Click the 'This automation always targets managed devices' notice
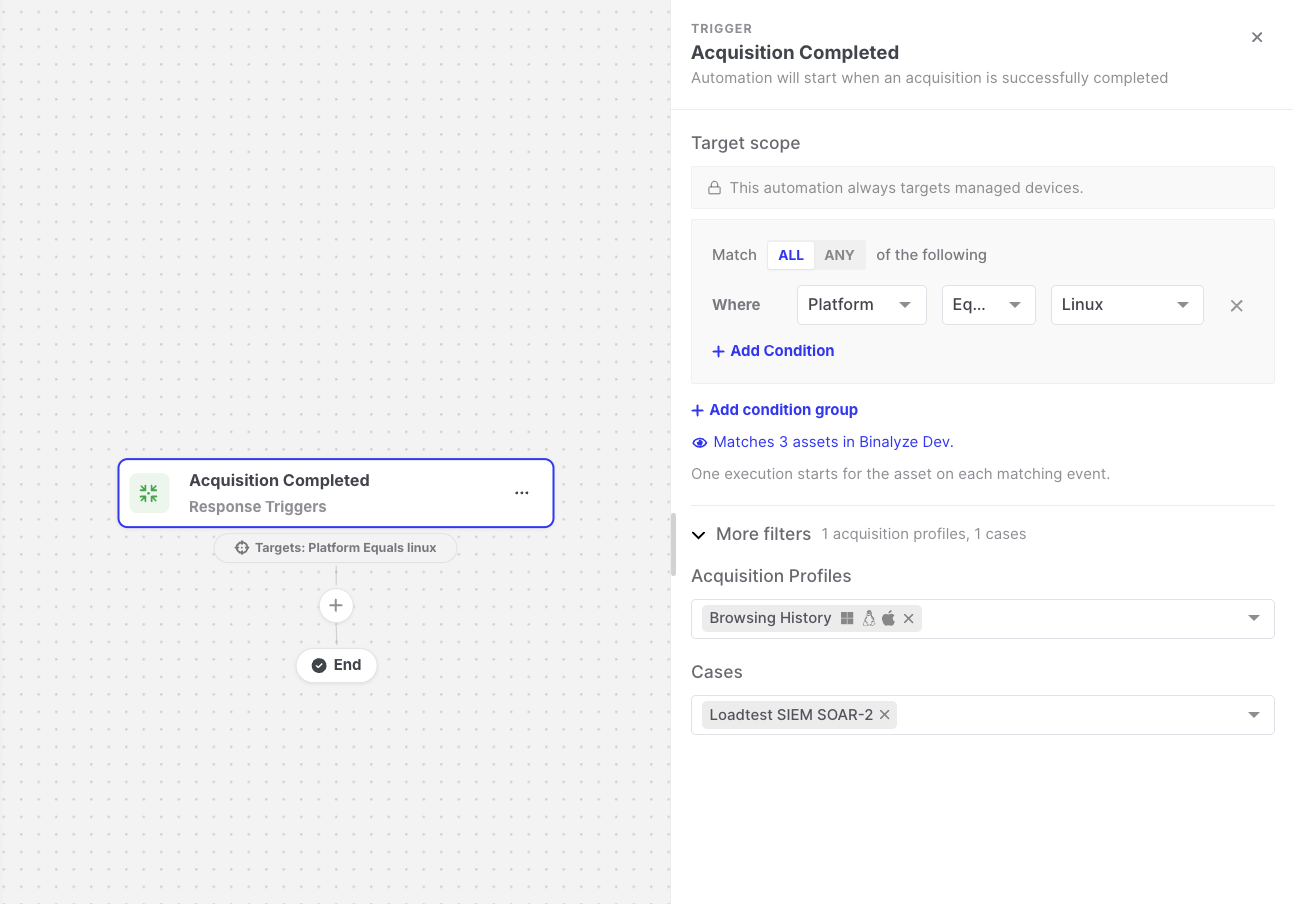Screen dimensions: 1293x904 click(983, 188)
